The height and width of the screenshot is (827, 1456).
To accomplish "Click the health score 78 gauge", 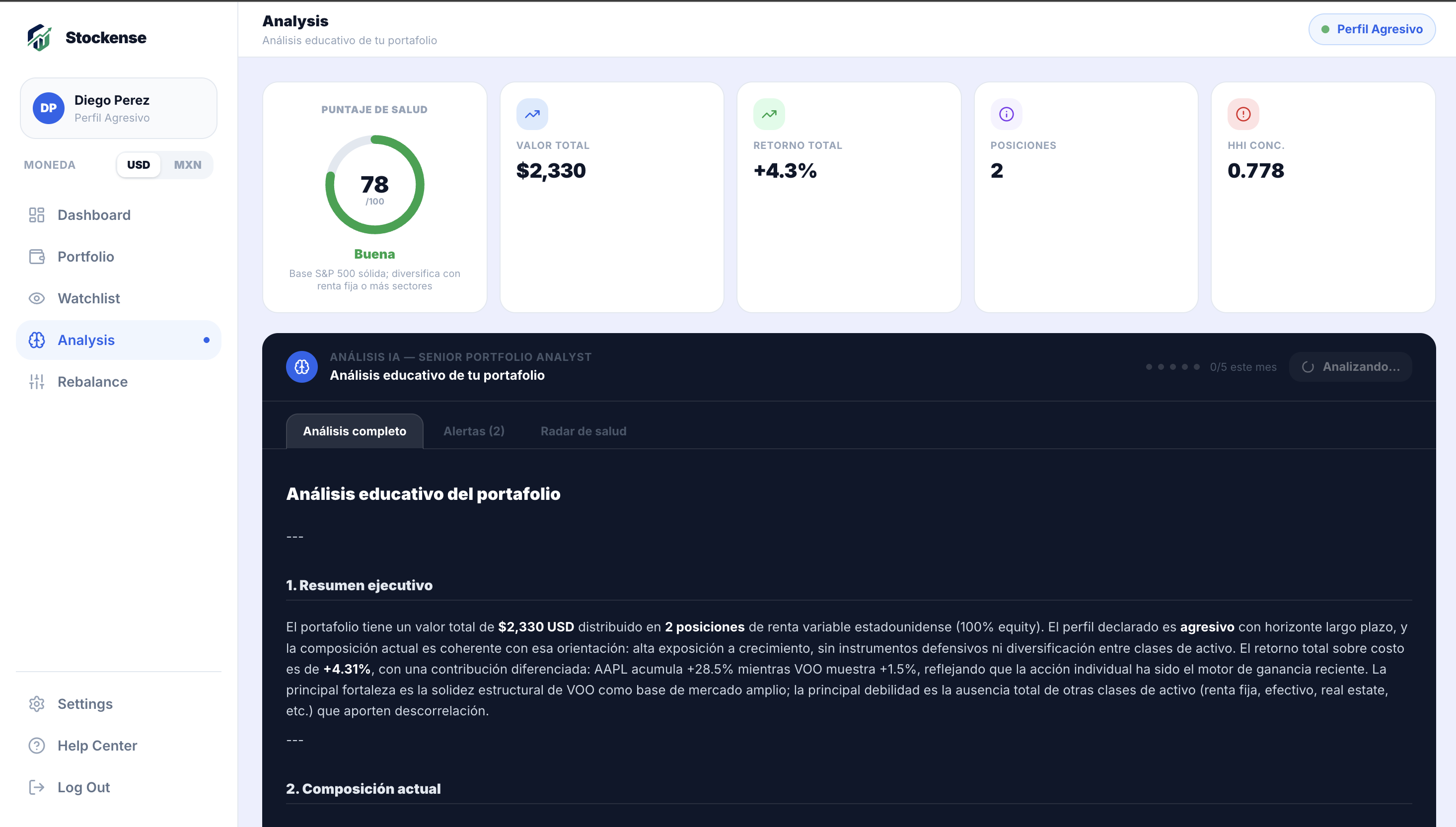I will [374, 185].
